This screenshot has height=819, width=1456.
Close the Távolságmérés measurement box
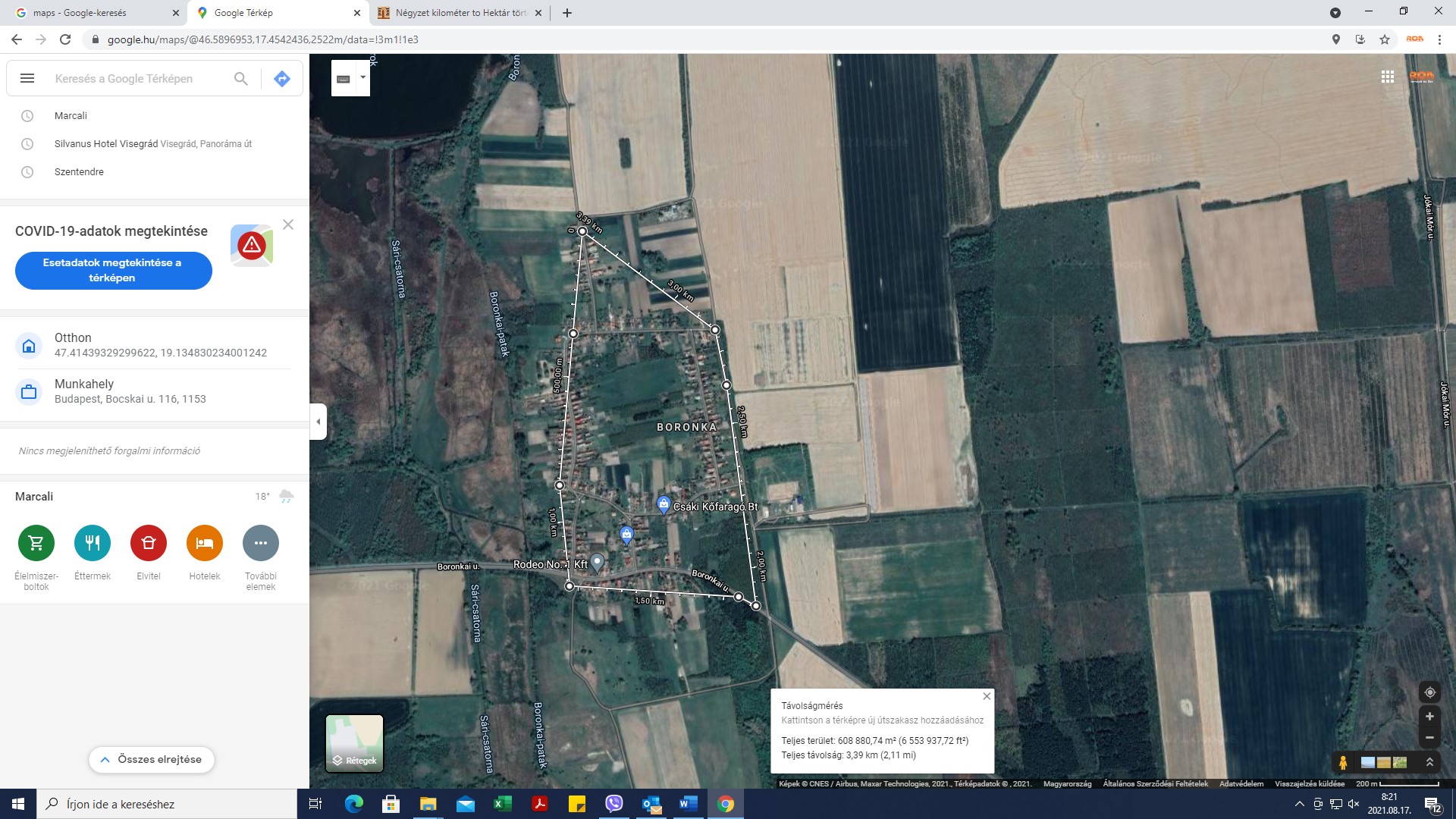pos(987,696)
